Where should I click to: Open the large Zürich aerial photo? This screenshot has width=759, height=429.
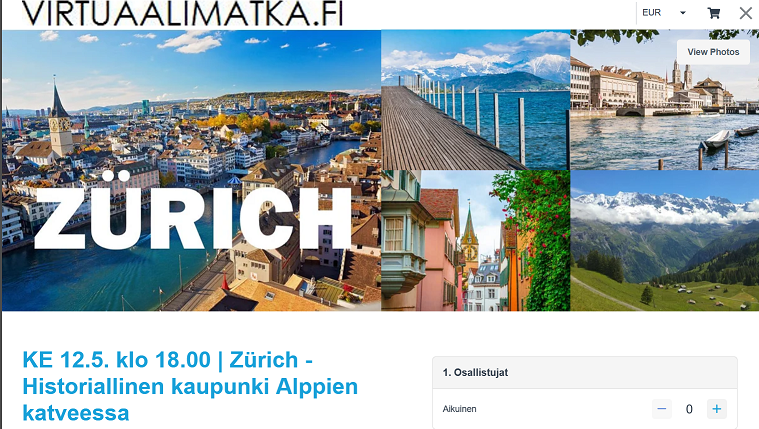click(192, 170)
